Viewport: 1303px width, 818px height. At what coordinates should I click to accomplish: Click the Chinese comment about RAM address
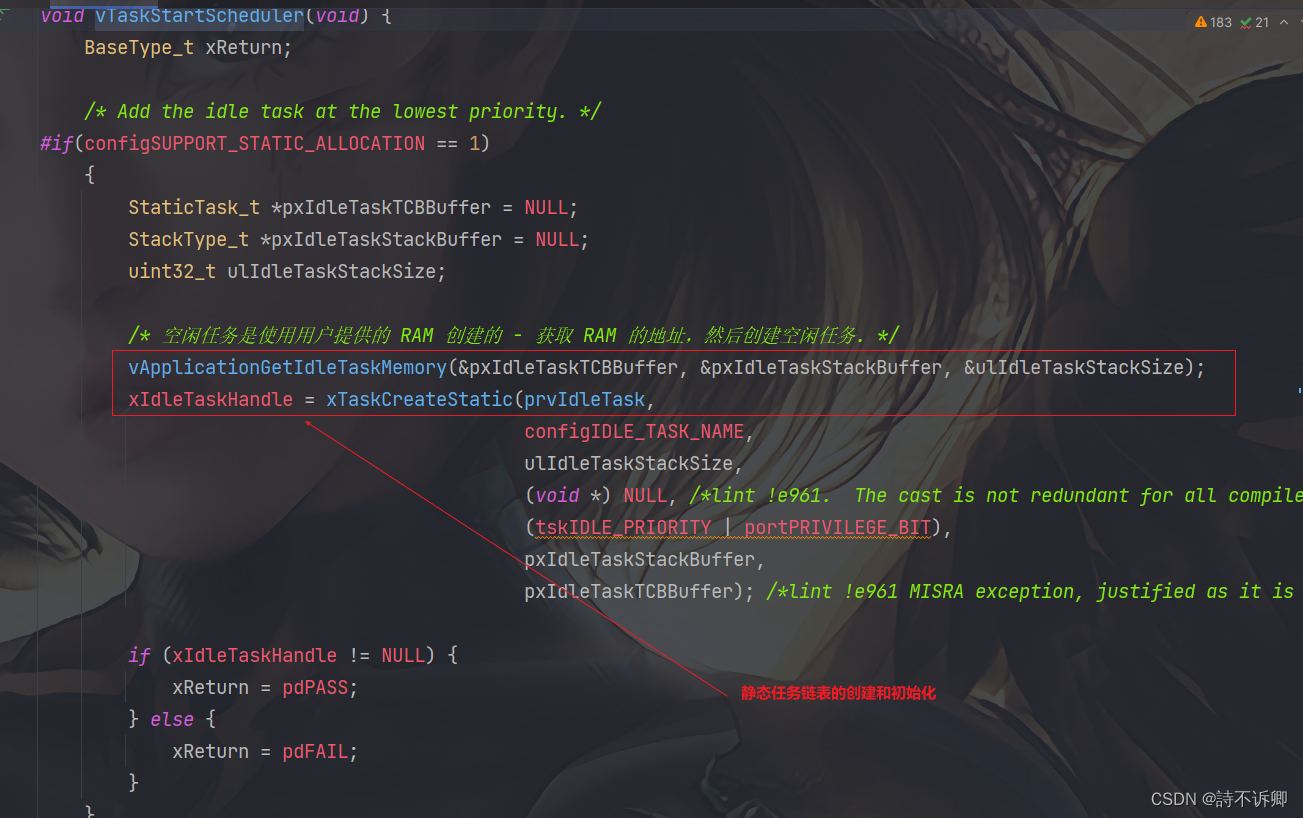pyautogui.click(x=513, y=335)
